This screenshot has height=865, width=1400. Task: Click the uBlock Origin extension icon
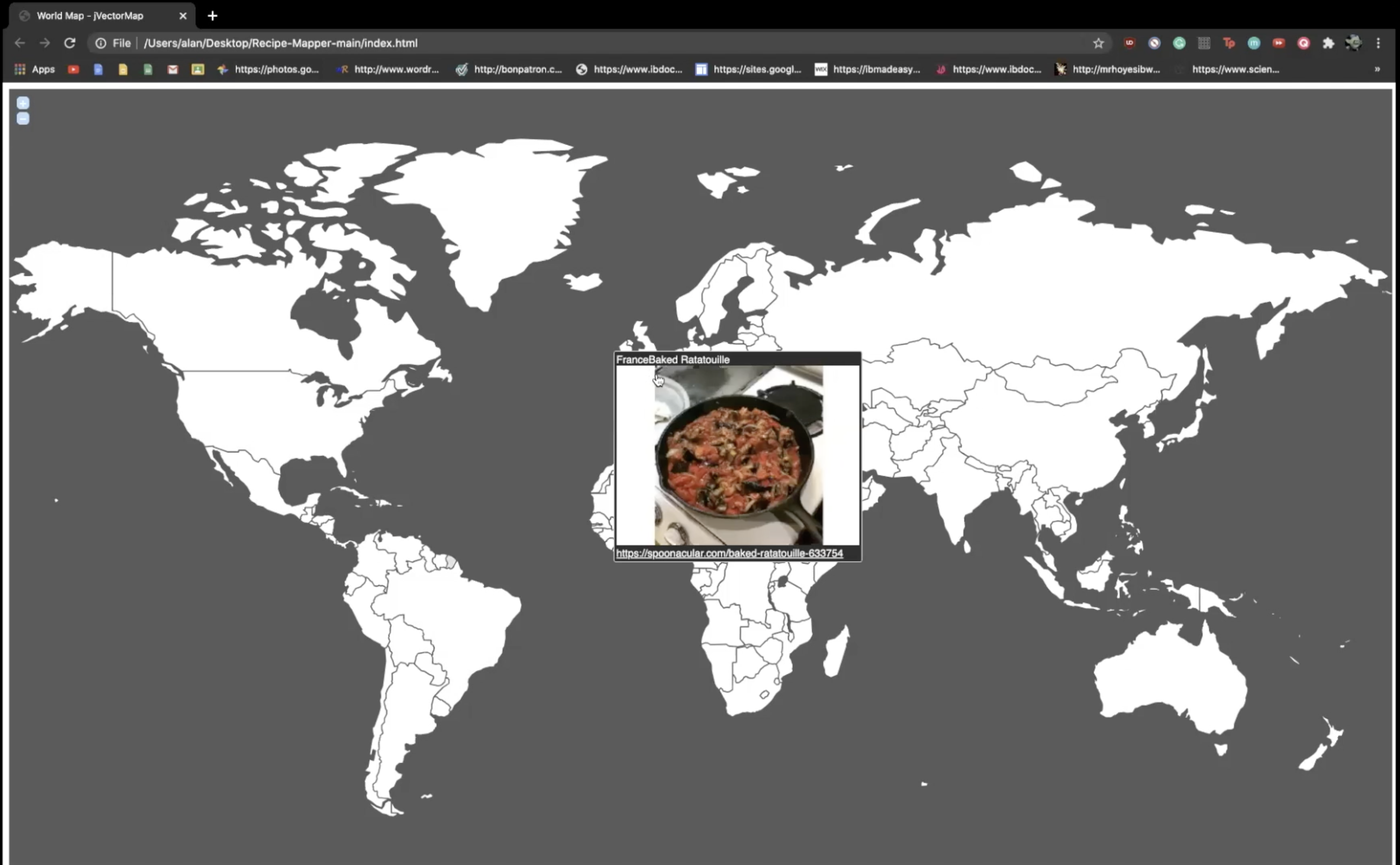[1129, 43]
